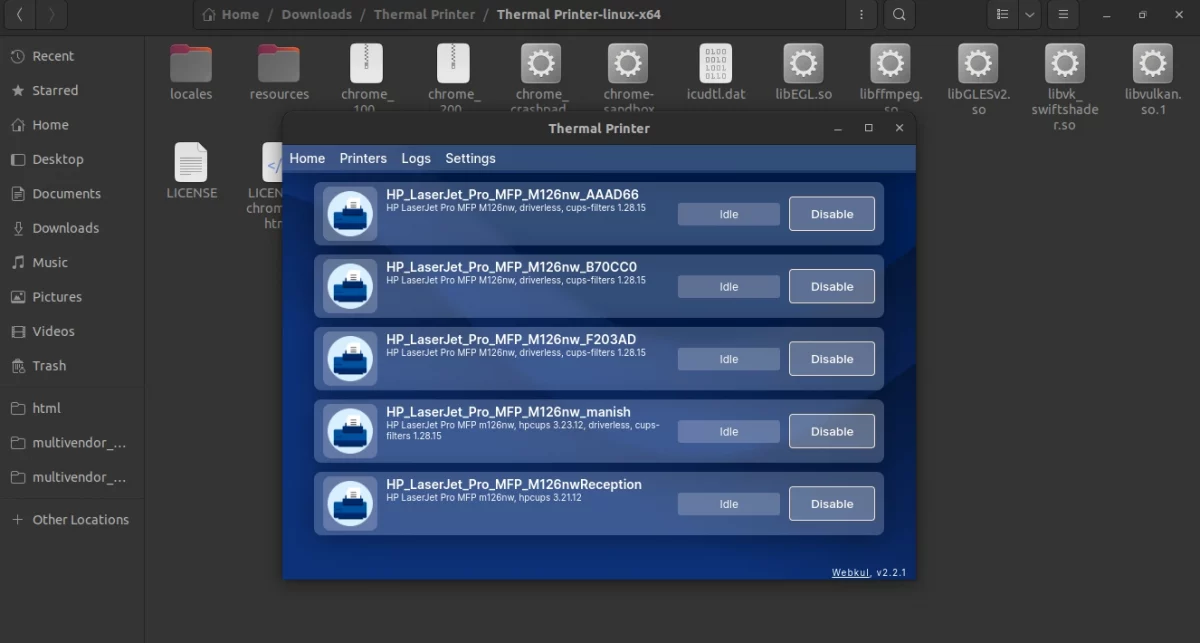The width and height of the screenshot is (1200, 643).
Task: Open Starred in the sidebar
Action: coord(72,90)
